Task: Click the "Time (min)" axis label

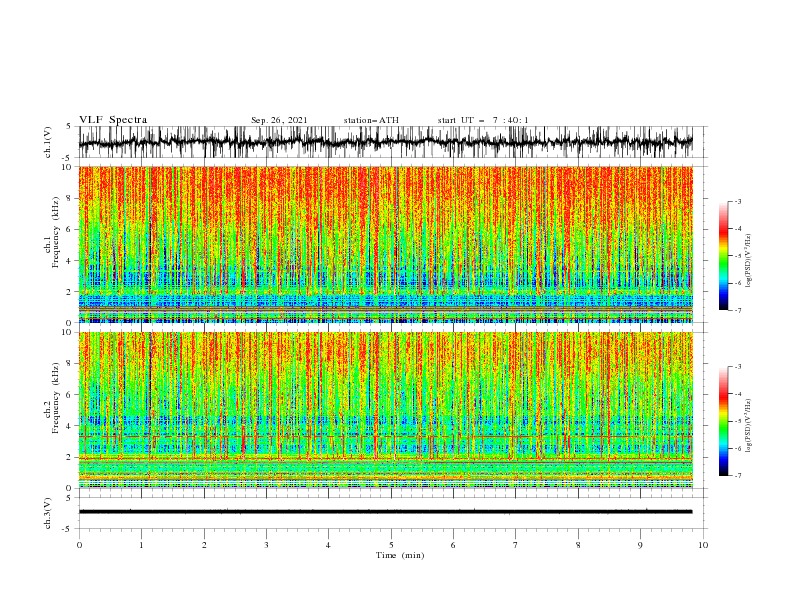Action: click(x=400, y=555)
